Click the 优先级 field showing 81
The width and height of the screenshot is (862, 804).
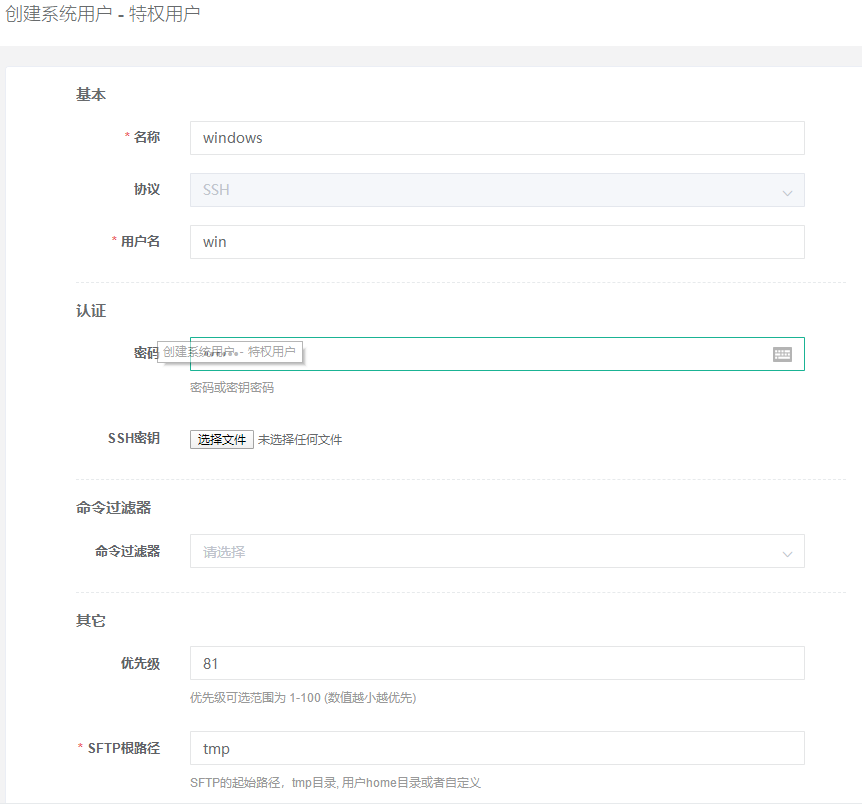[x=497, y=663]
